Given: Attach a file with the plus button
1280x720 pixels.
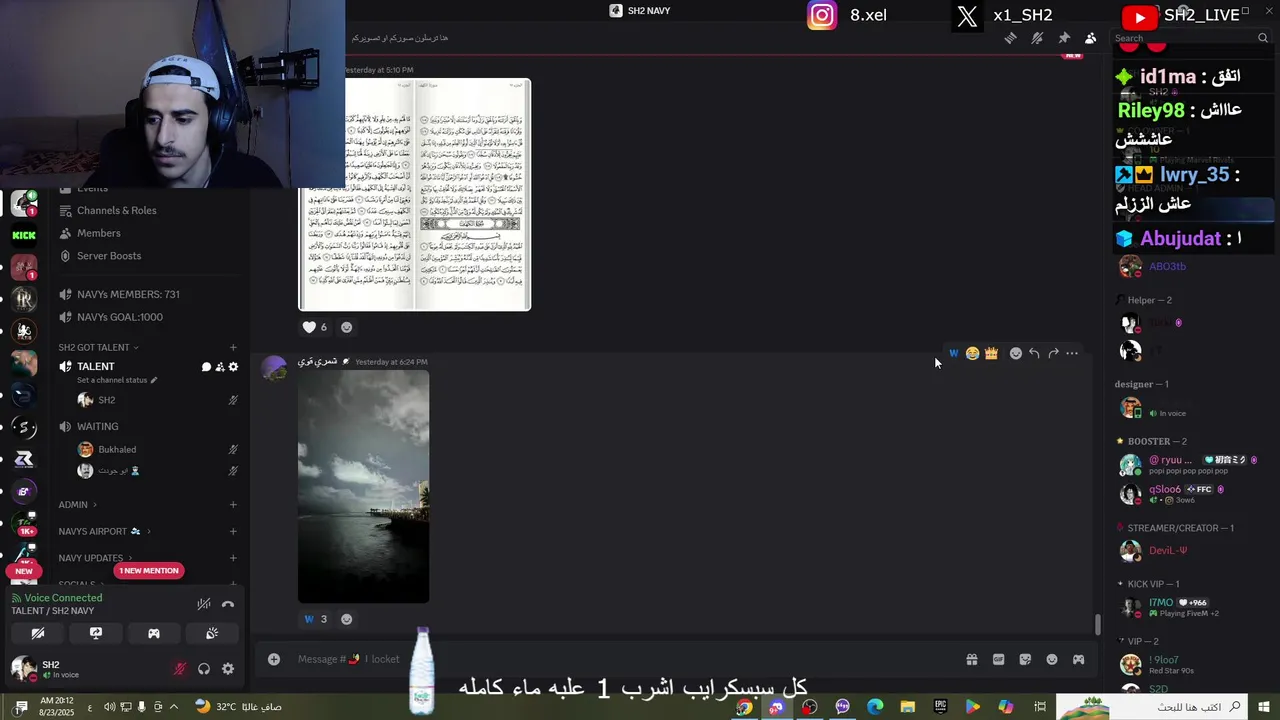Looking at the screenshot, I should tap(274, 659).
